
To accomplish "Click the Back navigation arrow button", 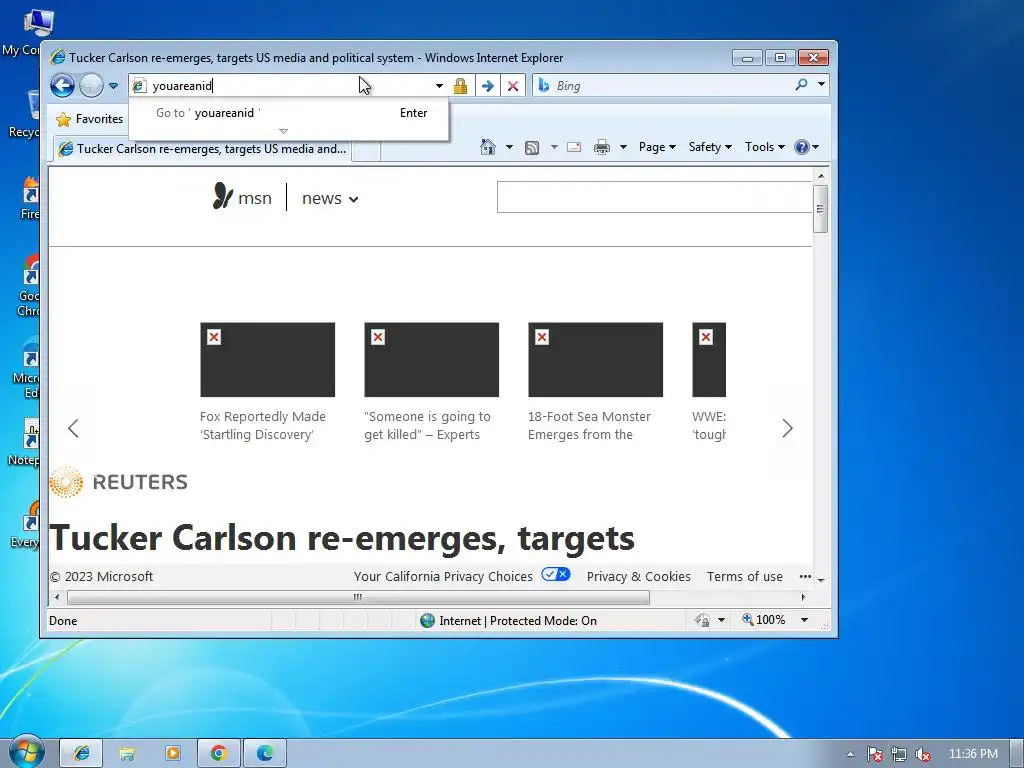I will 62,85.
